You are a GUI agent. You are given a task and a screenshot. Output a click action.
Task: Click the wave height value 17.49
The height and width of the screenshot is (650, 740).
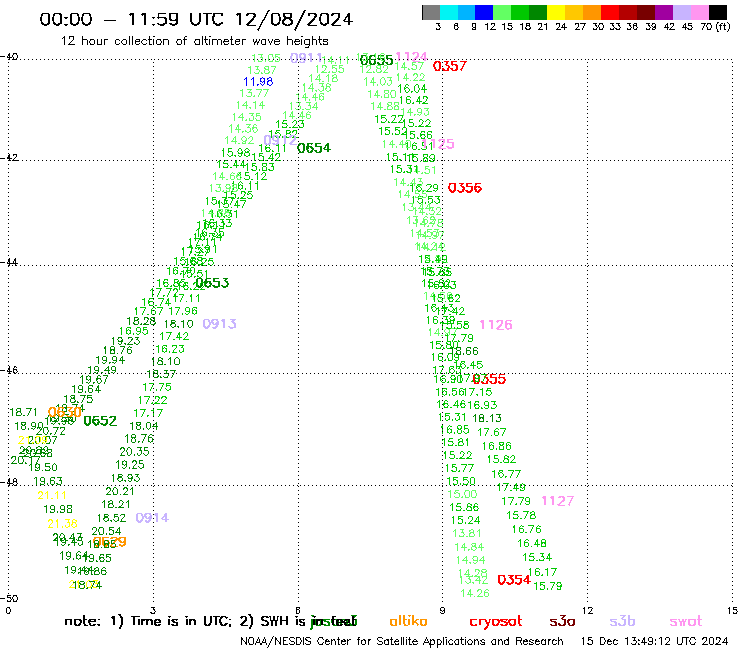coord(511,487)
